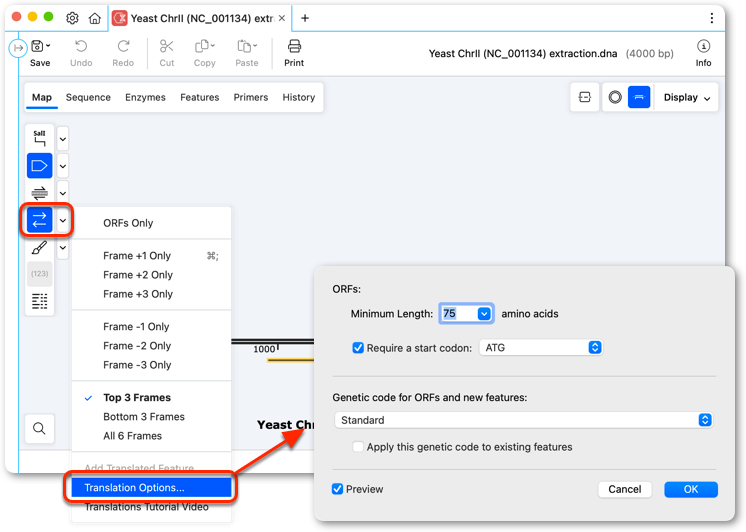Click the Save icon in toolbar
Screen dimensions: 746x532
38,47
